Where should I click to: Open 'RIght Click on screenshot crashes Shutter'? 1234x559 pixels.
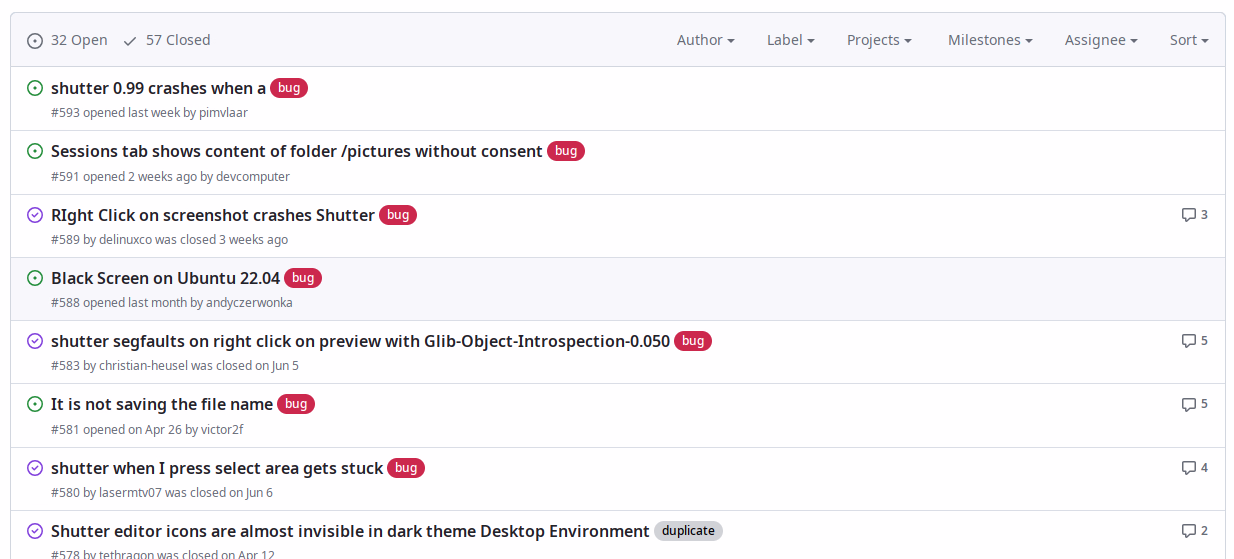tap(213, 215)
